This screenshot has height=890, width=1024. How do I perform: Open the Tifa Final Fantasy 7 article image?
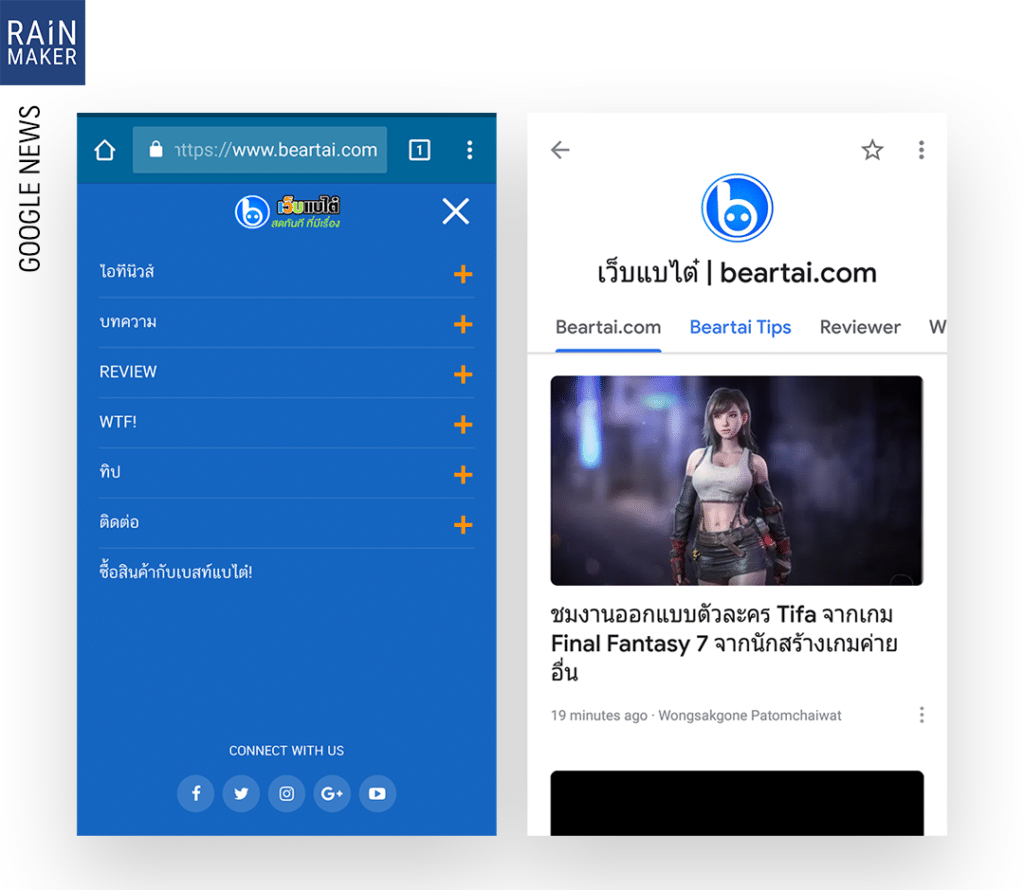736,480
